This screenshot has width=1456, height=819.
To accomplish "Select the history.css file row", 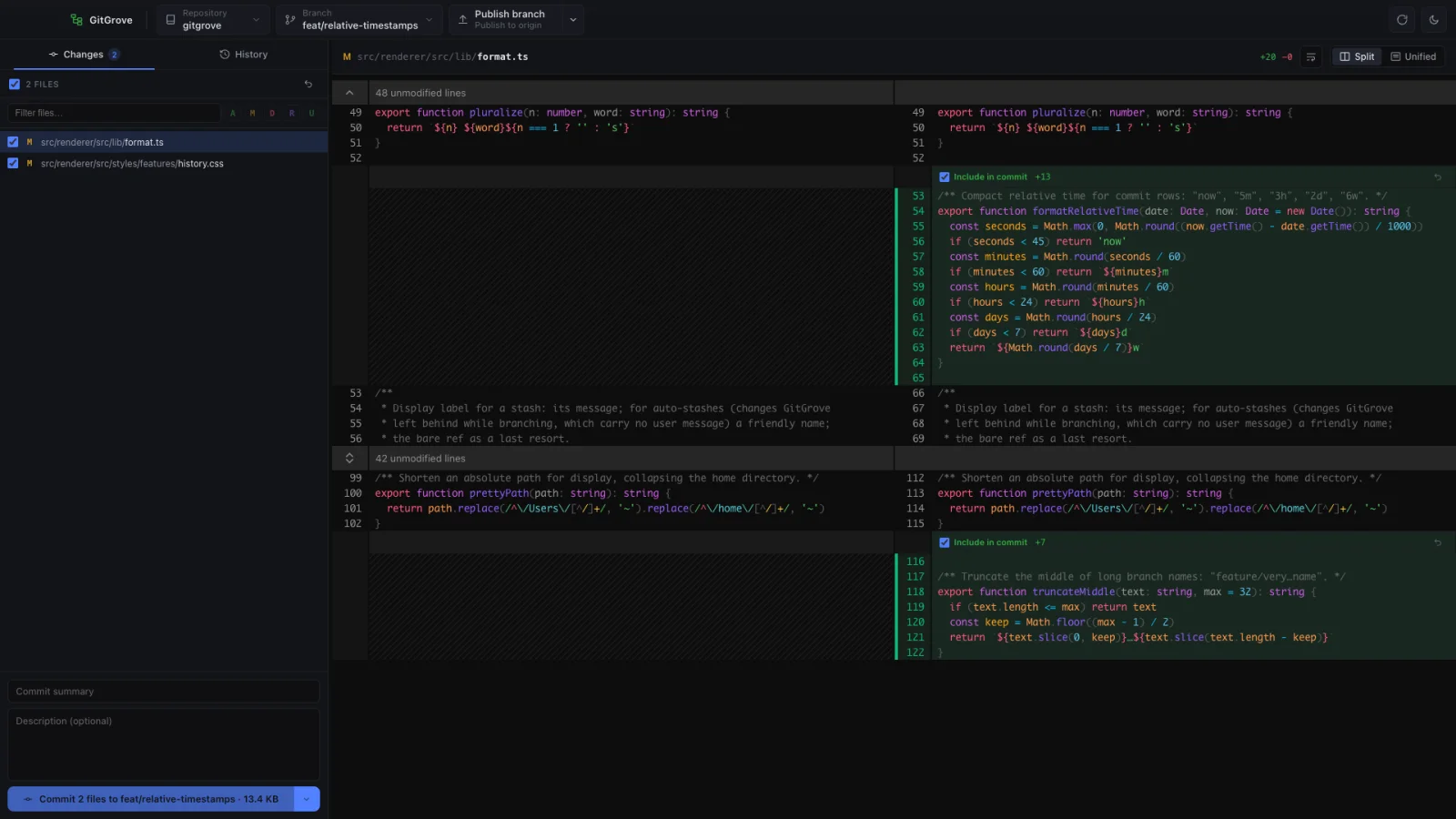I will (x=164, y=164).
